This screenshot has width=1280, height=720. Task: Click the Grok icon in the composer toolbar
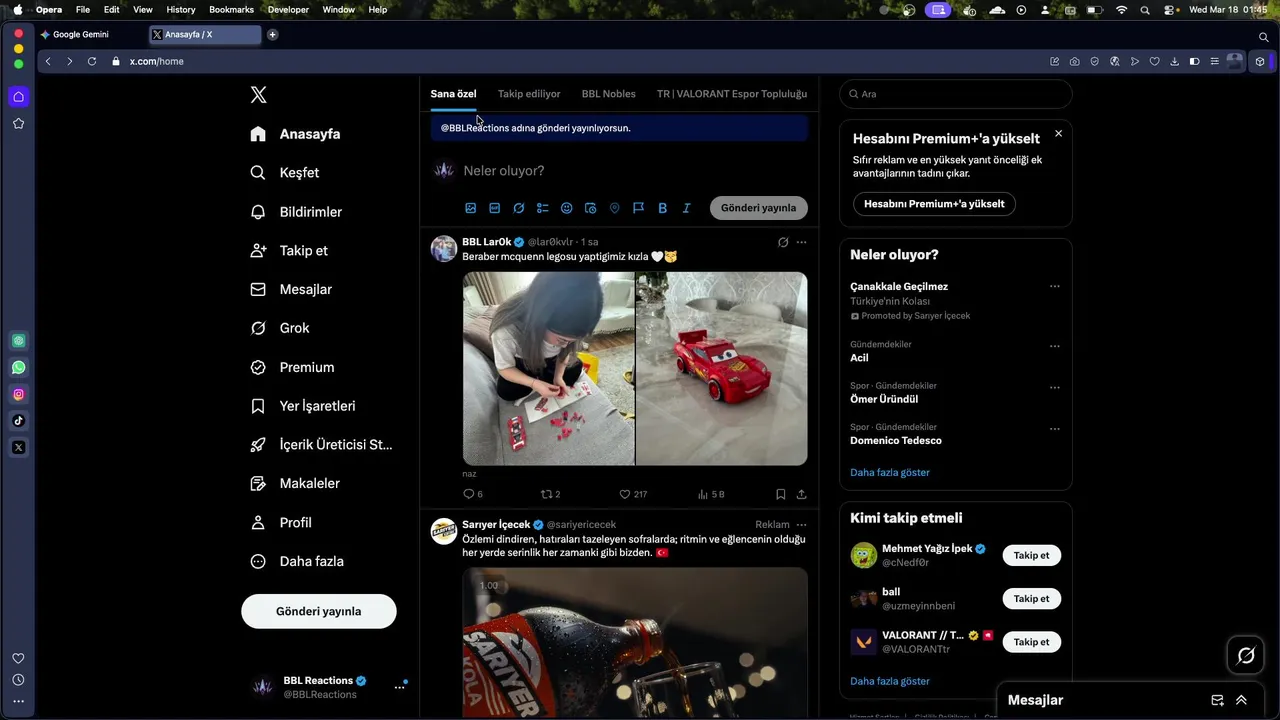click(x=519, y=208)
